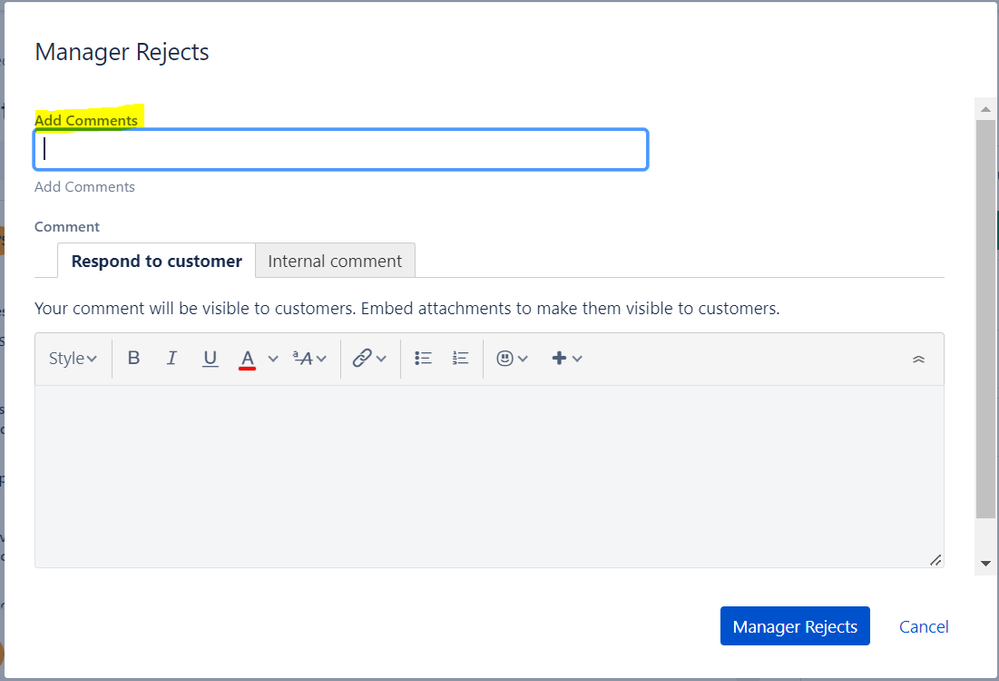Switch to the Internal comment tab
The height and width of the screenshot is (681, 999).
coord(335,261)
